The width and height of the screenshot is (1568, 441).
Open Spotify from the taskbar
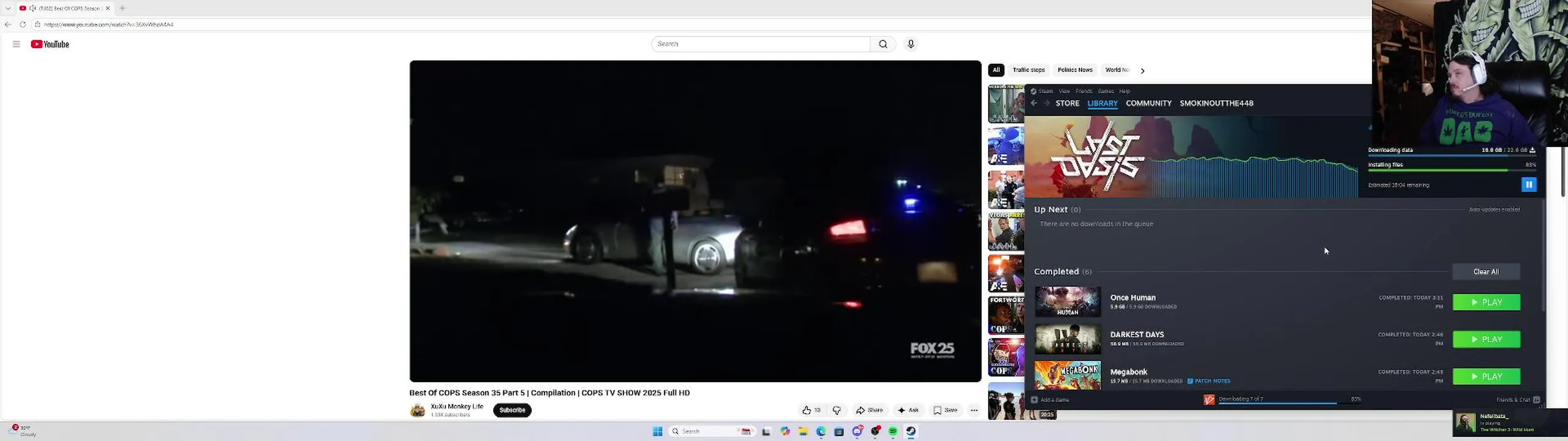[x=893, y=431]
